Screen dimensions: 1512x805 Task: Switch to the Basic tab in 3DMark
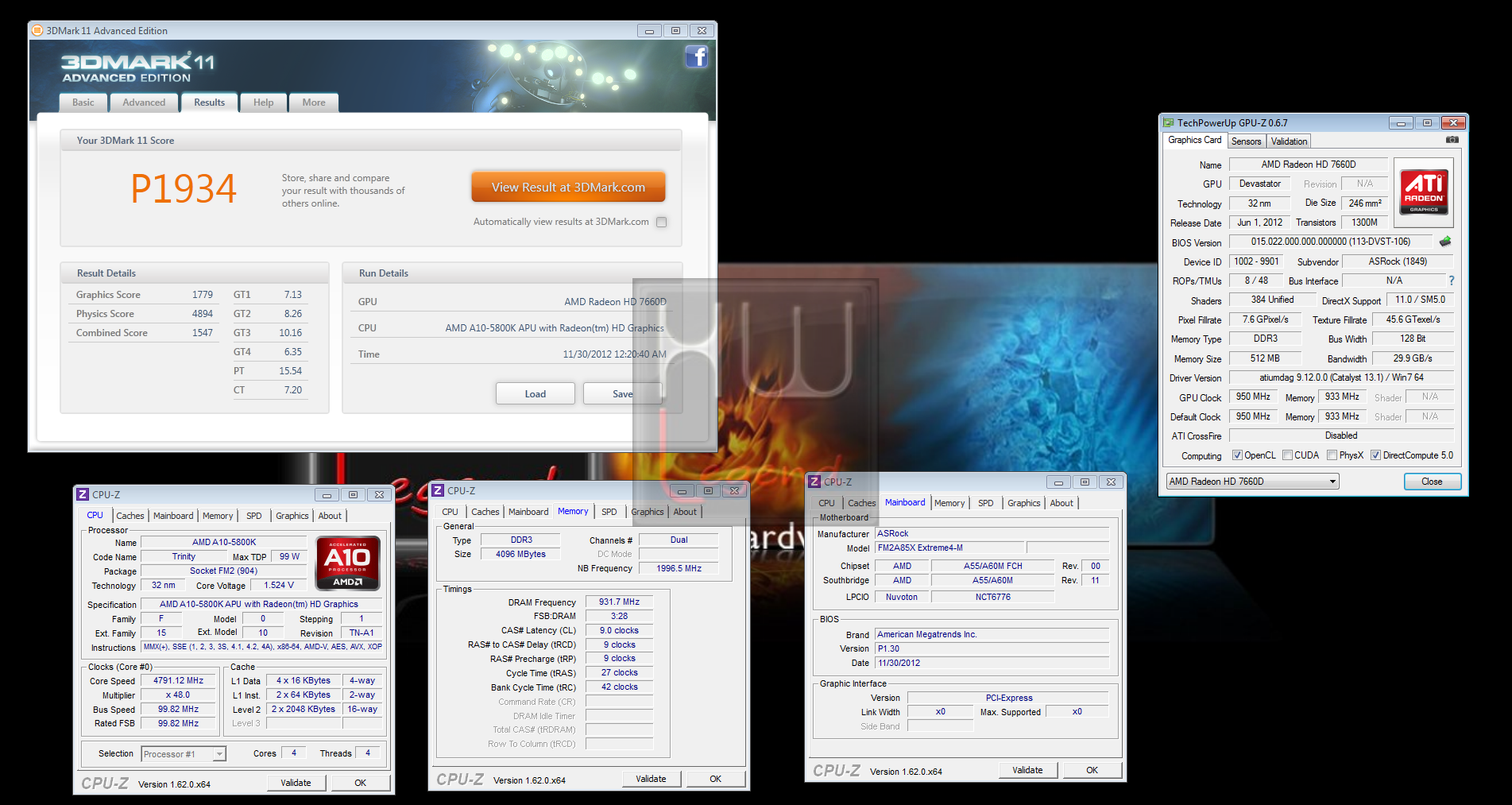click(x=83, y=103)
